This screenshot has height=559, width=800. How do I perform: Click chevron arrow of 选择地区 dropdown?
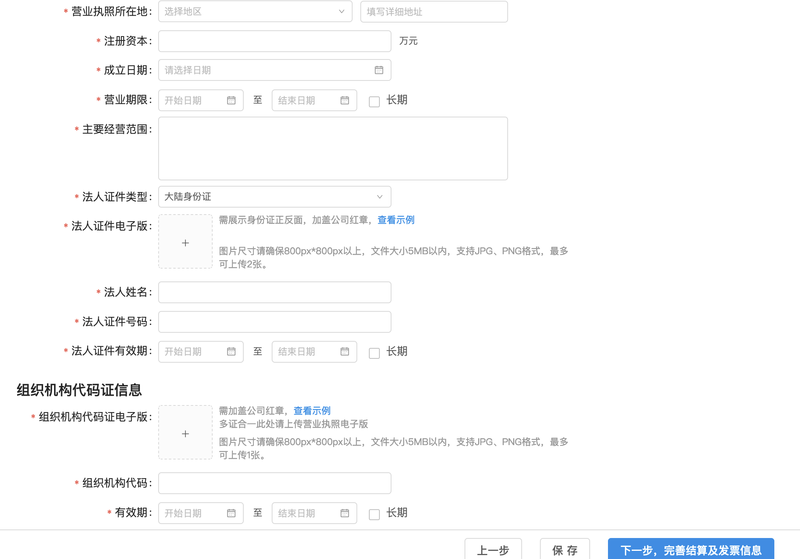(341, 11)
